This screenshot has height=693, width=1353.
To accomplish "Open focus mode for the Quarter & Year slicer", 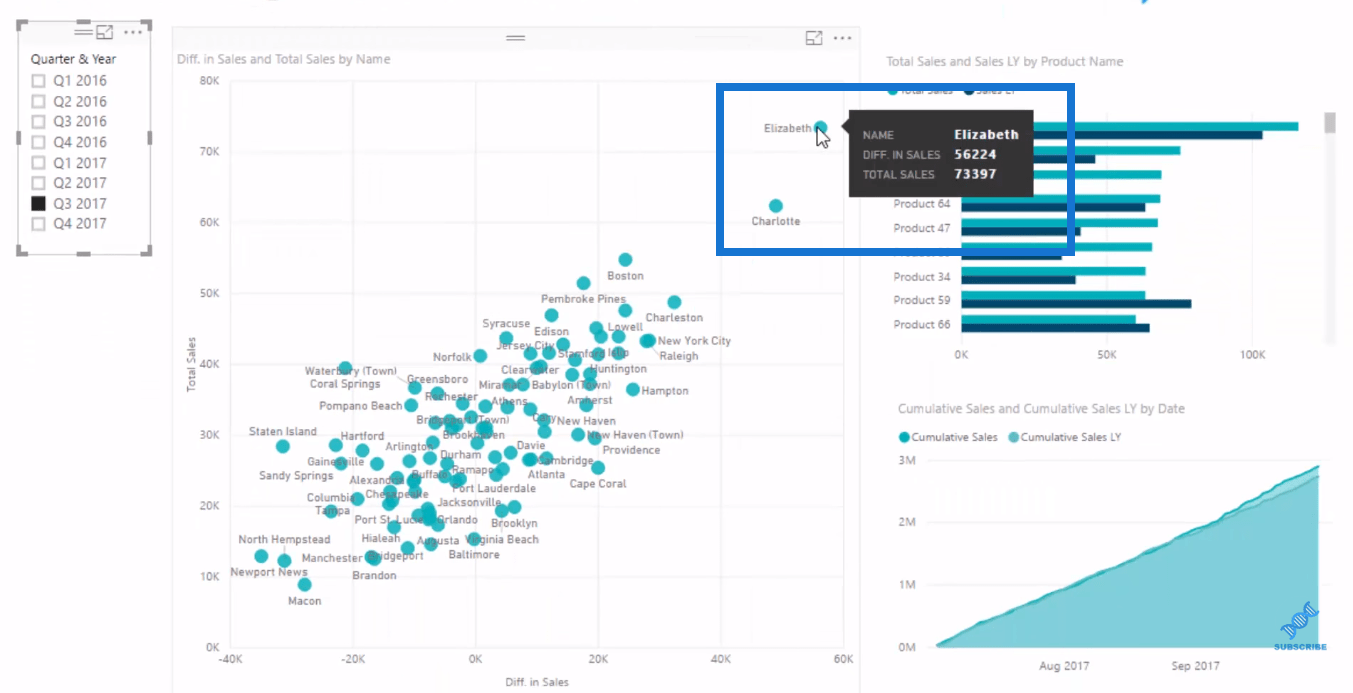I will pyautogui.click(x=105, y=34).
